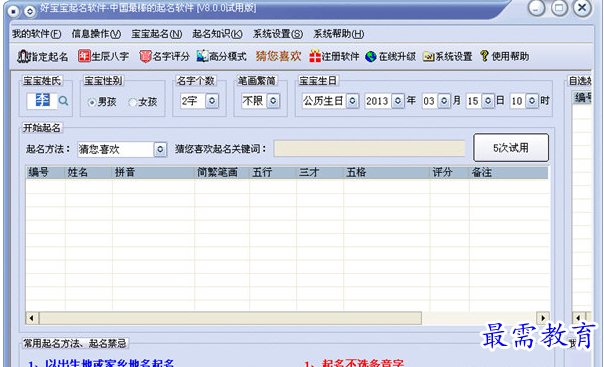This screenshot has width=604, height=367.
Task: Open the 起名知识(K) menu
Action: tap(218, 34)
